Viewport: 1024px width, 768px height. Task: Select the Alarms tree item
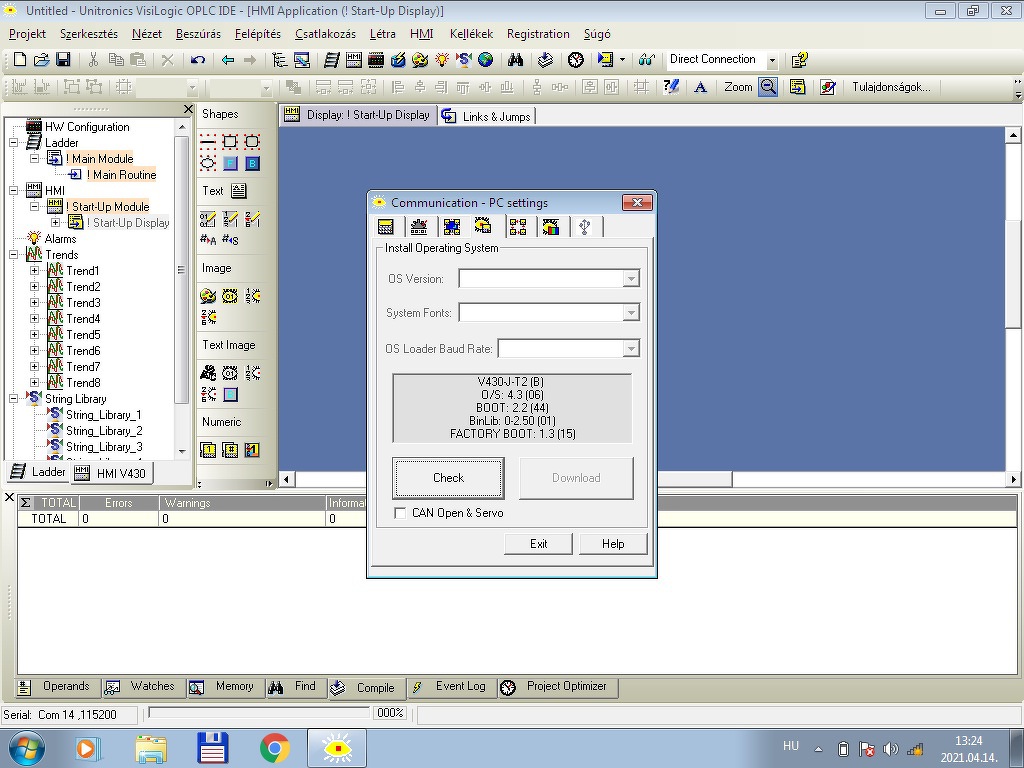[x=60, y=238]
